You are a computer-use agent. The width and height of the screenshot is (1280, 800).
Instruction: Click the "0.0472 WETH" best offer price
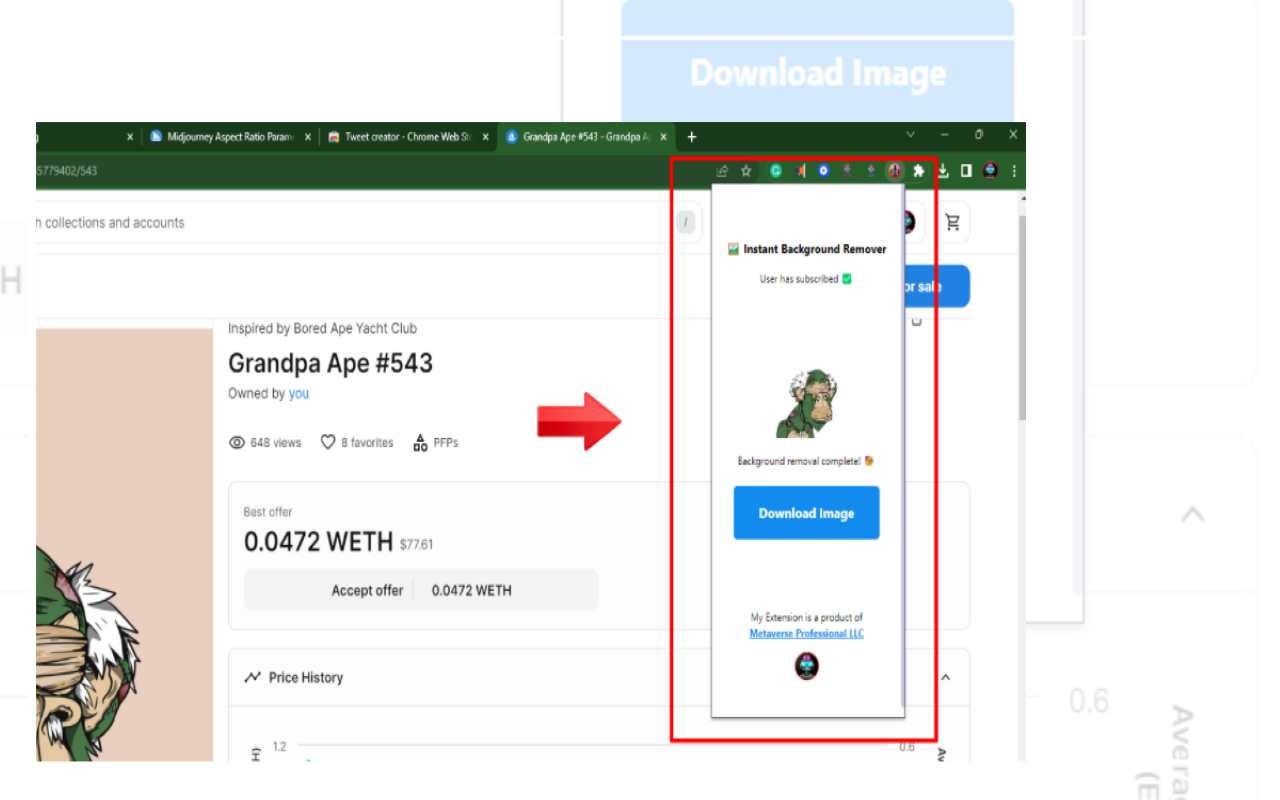[x=318, y=541]
